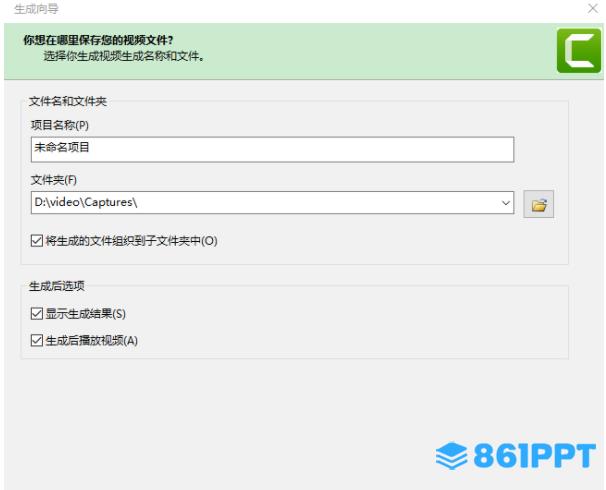Click the blue stacked layers watermark icon

point(451,456)
